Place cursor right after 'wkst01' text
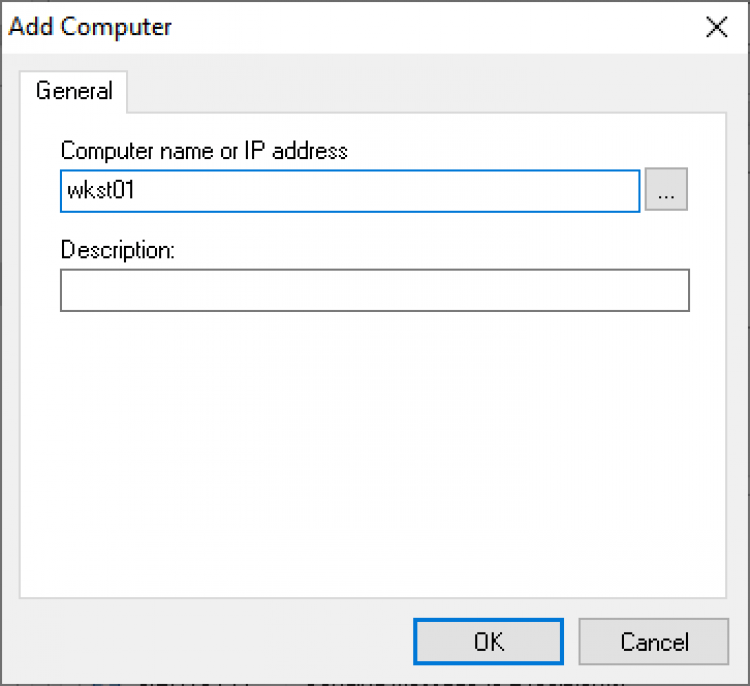This screenshot has height=686, width=750. coord(137,191)
